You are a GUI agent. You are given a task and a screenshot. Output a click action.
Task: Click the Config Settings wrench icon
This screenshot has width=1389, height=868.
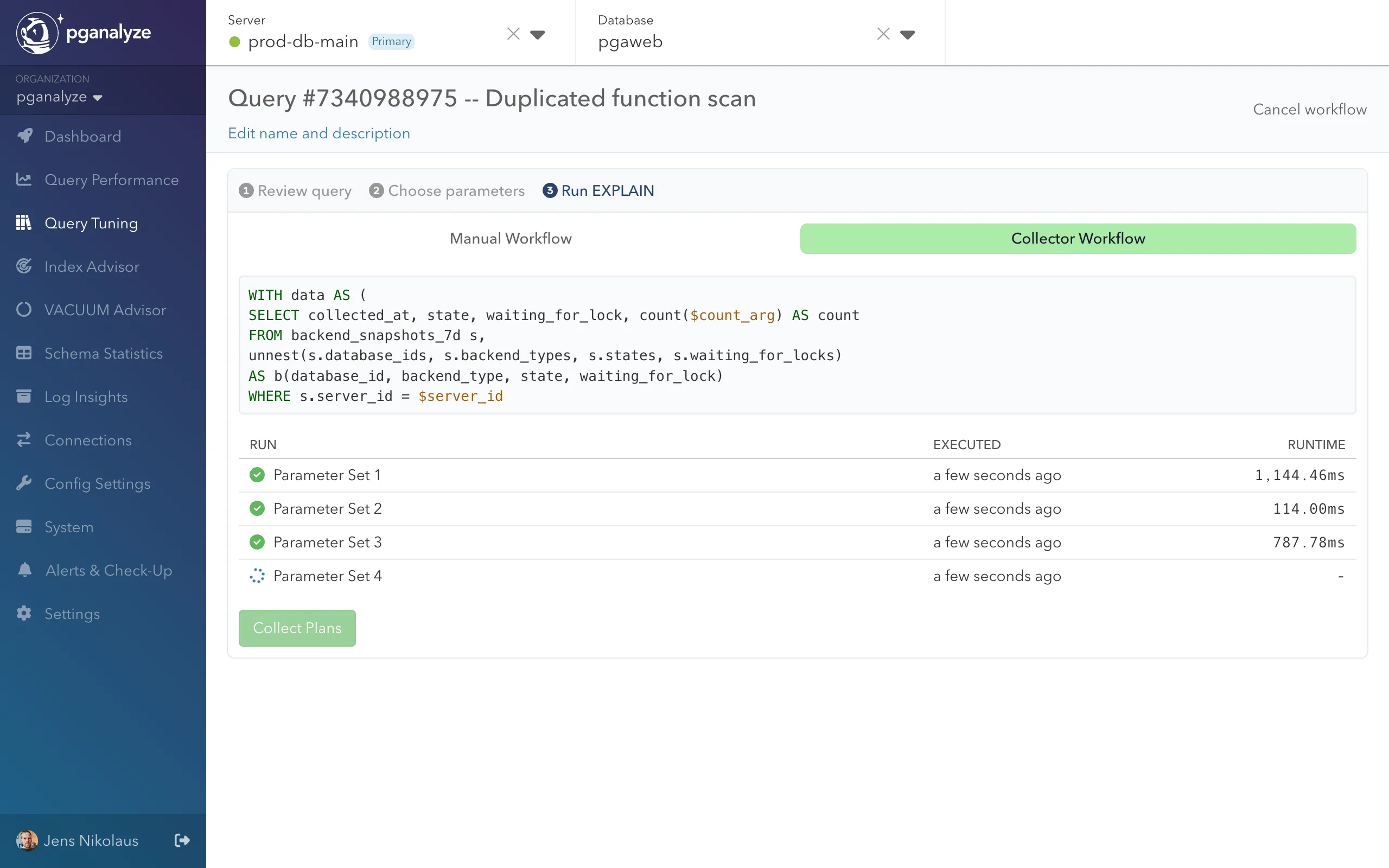click(x=24, y=483)
